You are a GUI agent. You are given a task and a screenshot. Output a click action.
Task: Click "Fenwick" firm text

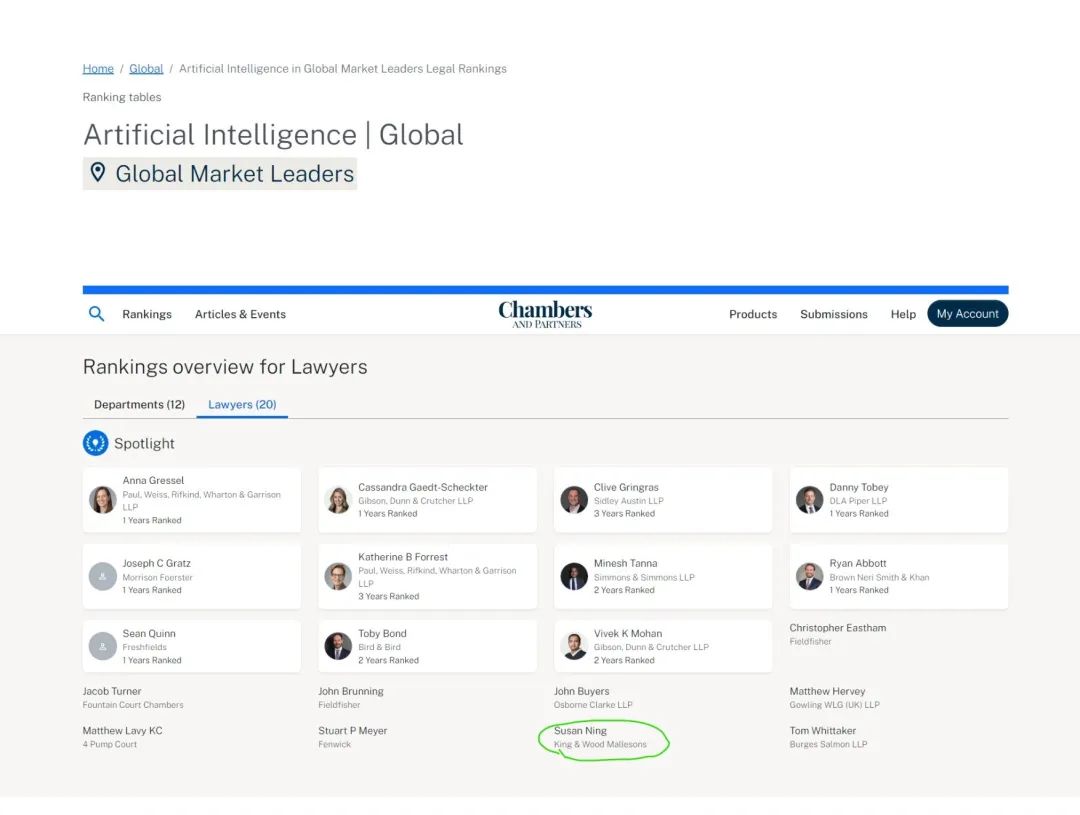pos(334,744)
